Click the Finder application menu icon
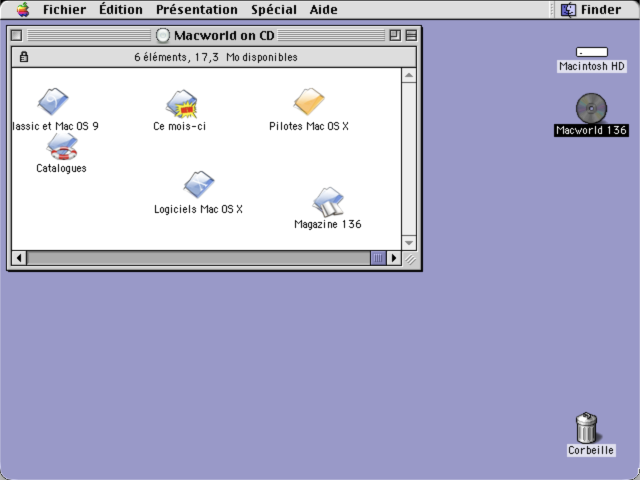The image size is (640, 480). coord(568,9)
